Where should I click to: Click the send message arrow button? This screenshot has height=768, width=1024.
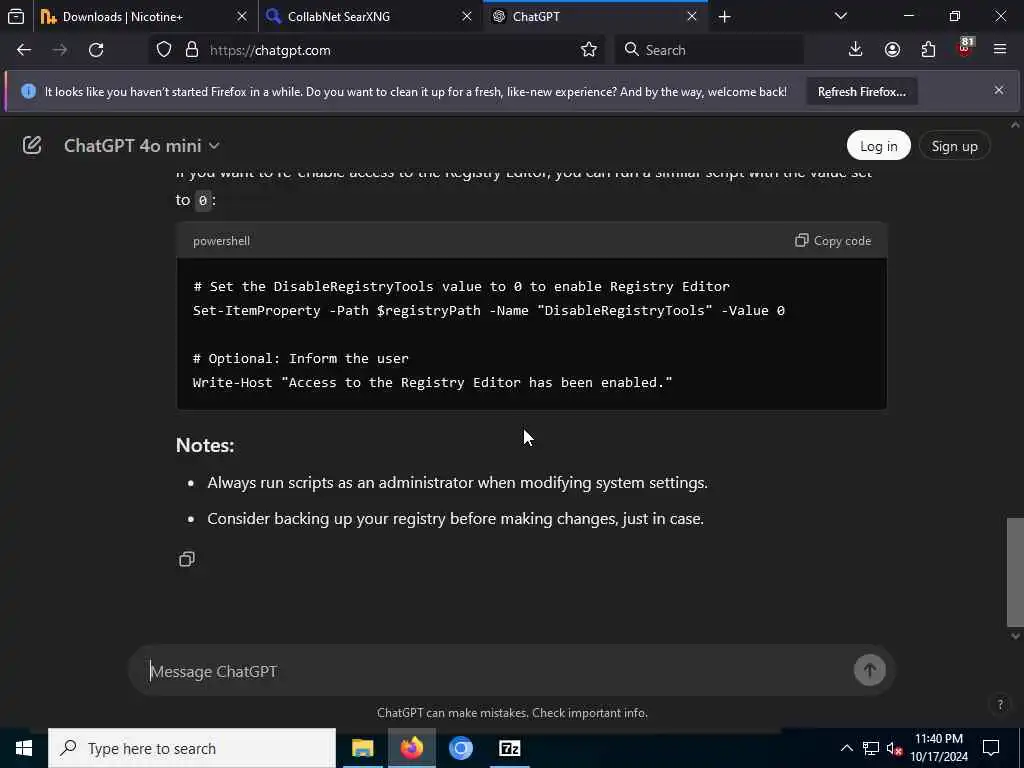tap(869, 670)
